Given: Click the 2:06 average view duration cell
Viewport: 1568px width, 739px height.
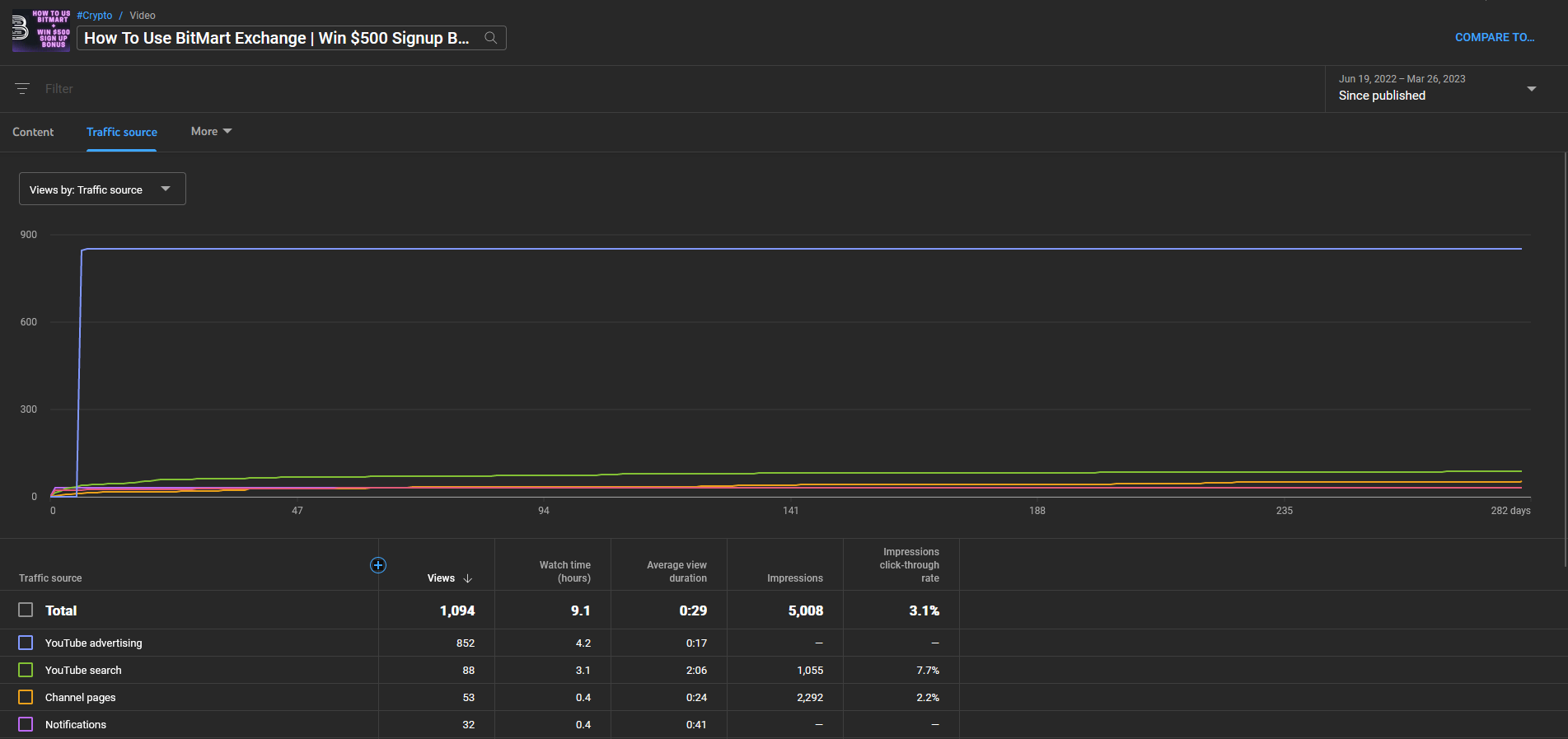Looking at the screenshot, I should tap(696, 670).
